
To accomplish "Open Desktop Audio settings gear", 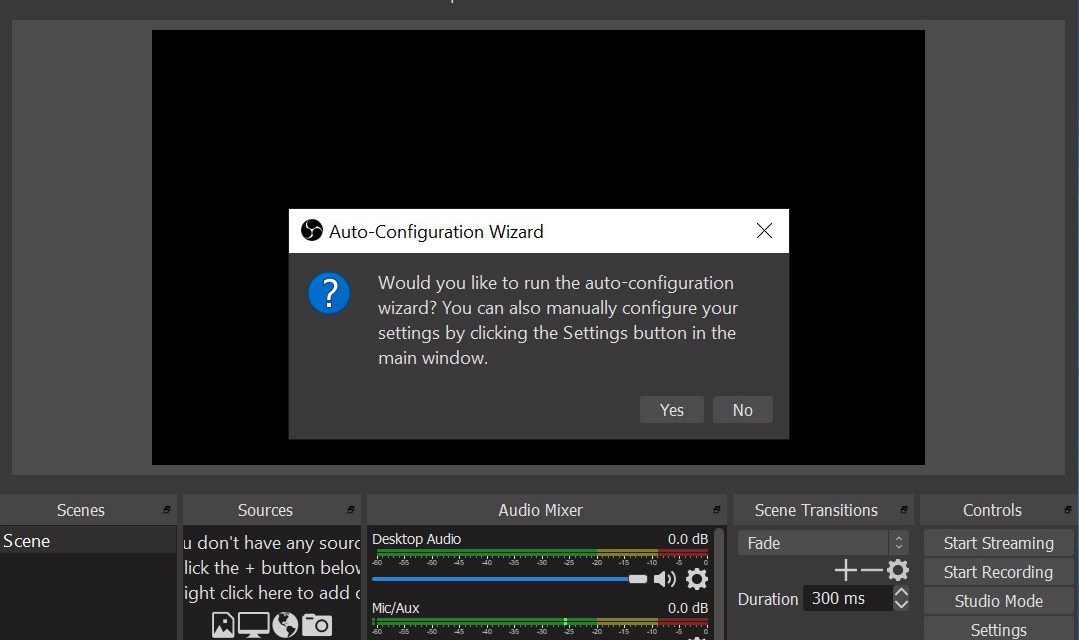I will pos(697,579).
